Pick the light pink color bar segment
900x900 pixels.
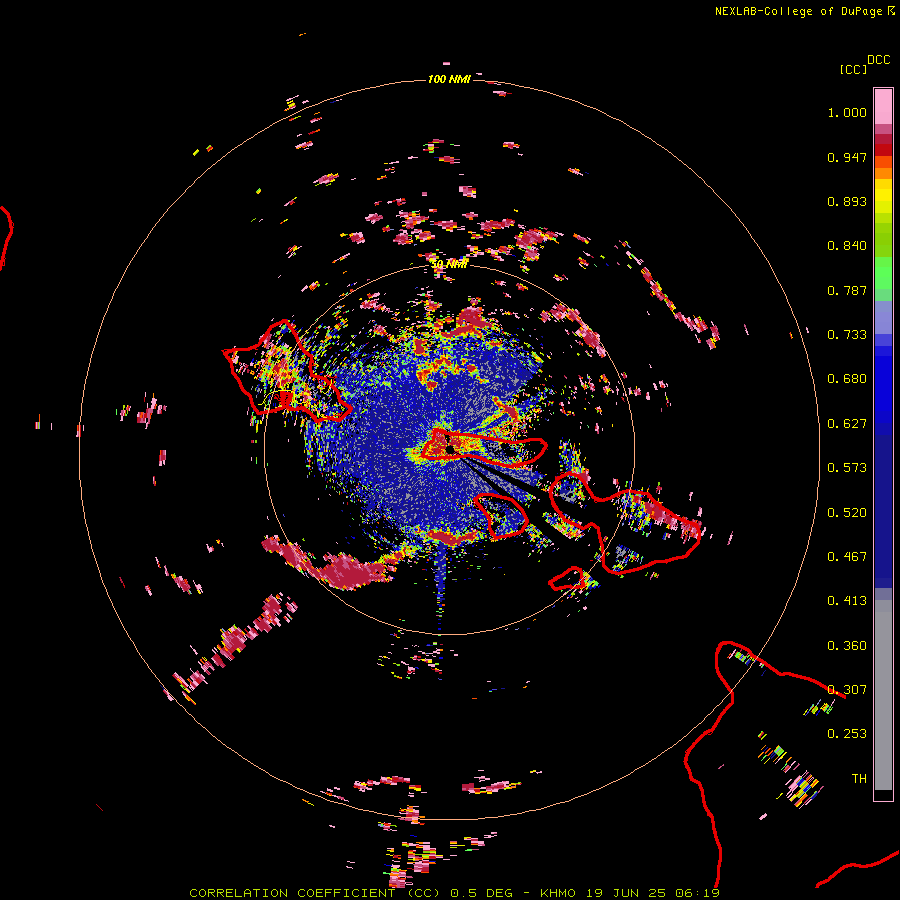883,107
